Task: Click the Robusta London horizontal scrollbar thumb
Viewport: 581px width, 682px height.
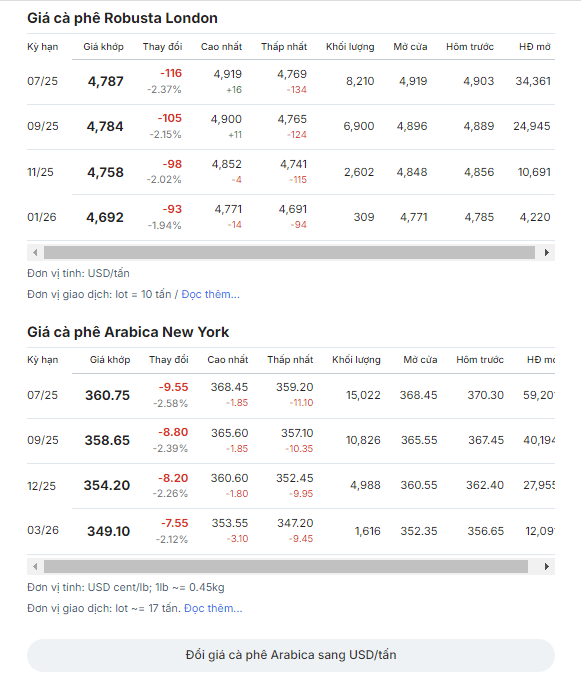Action: [x=289, y=253]
